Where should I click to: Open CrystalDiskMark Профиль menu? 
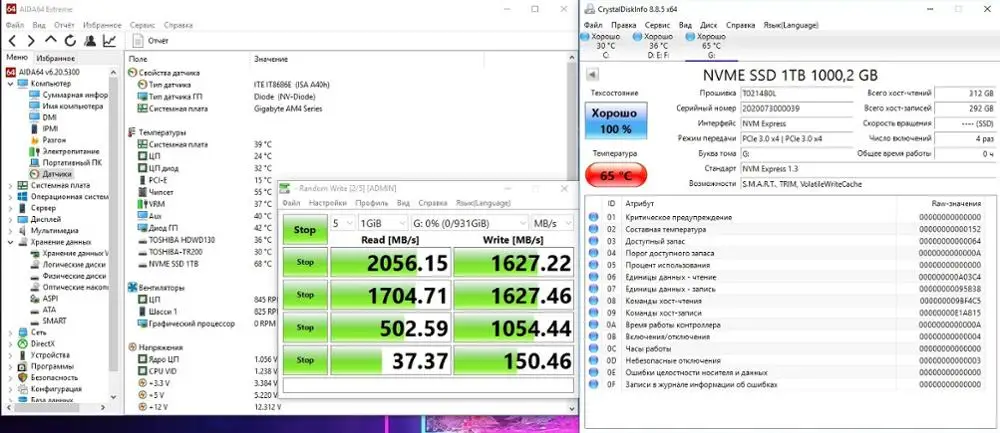pyautogui.click(x=372, y=203)
